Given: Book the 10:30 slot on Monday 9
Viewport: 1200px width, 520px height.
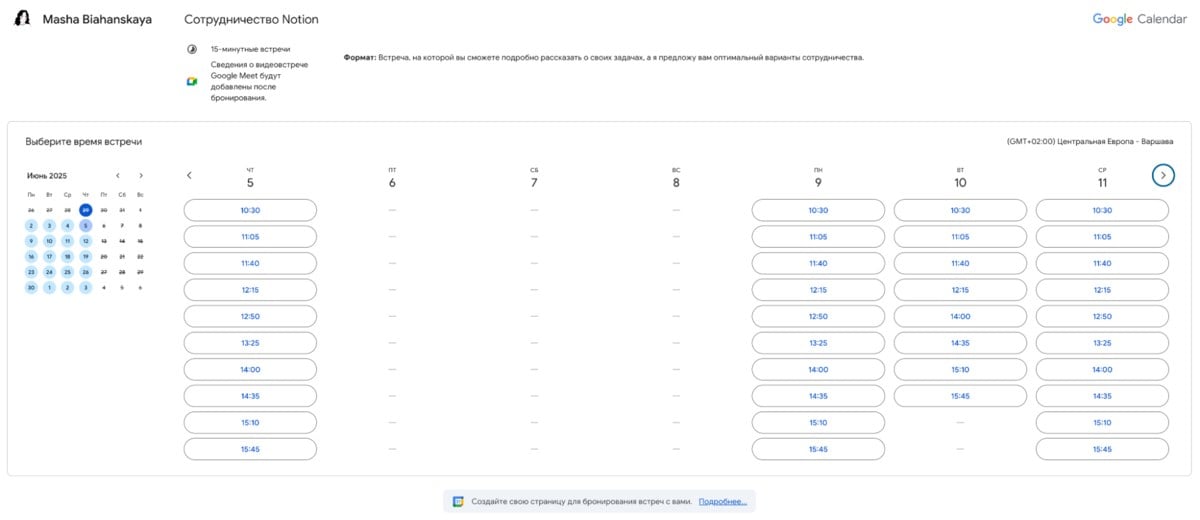Looking at the screenshot, I should pos(818,210).
